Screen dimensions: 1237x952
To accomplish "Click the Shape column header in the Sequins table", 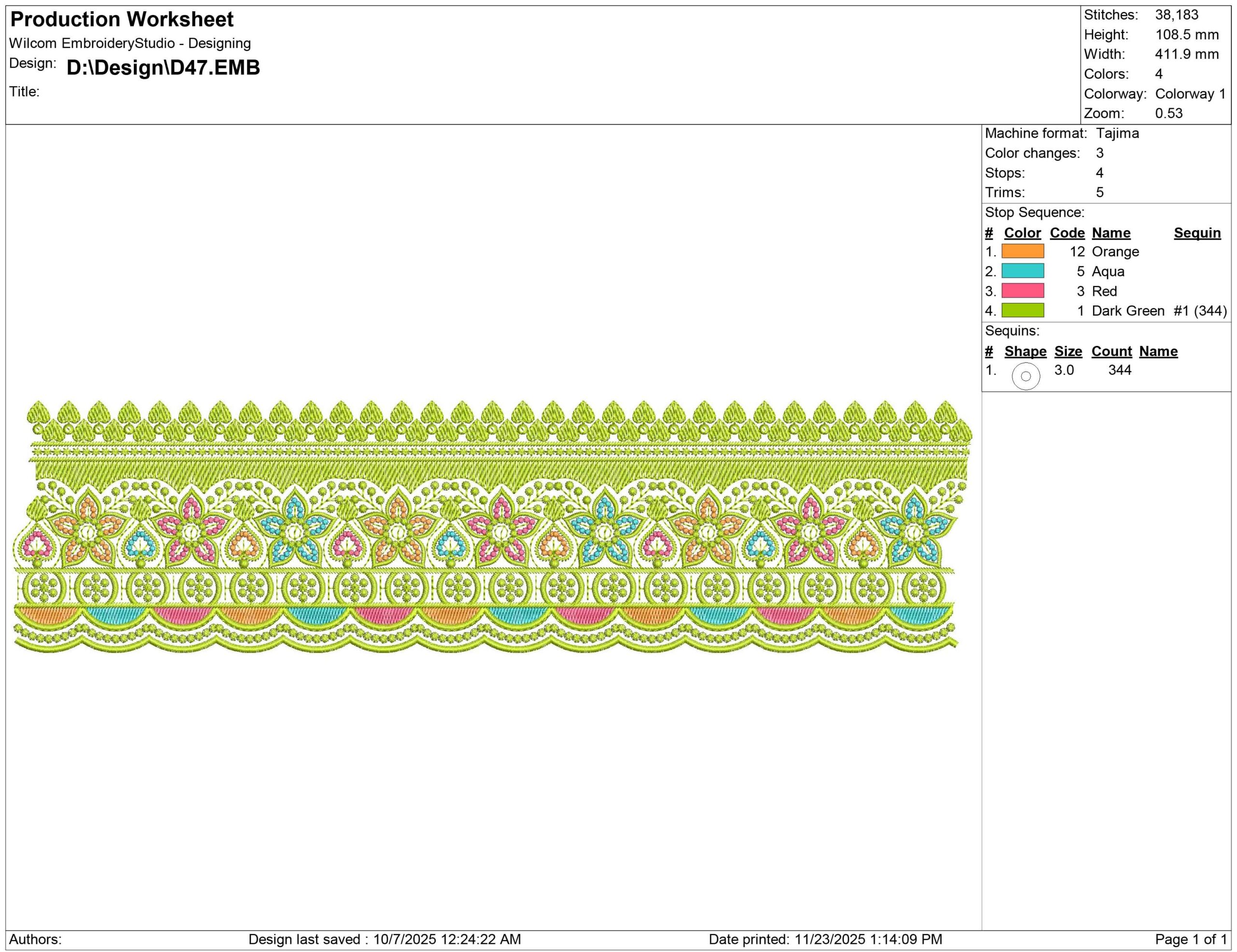I will (x=1025, y=351).
